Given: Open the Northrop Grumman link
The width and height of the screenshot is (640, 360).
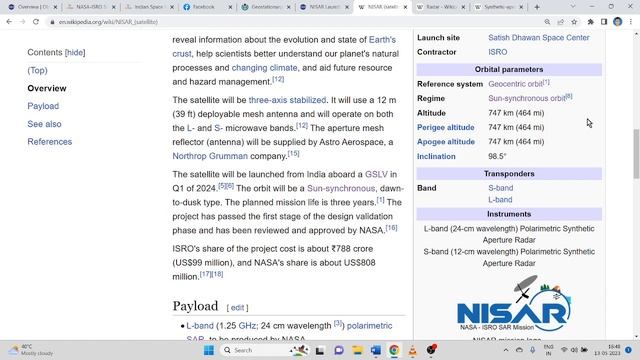Looking at the screenshot, I should tap(210, 156).
